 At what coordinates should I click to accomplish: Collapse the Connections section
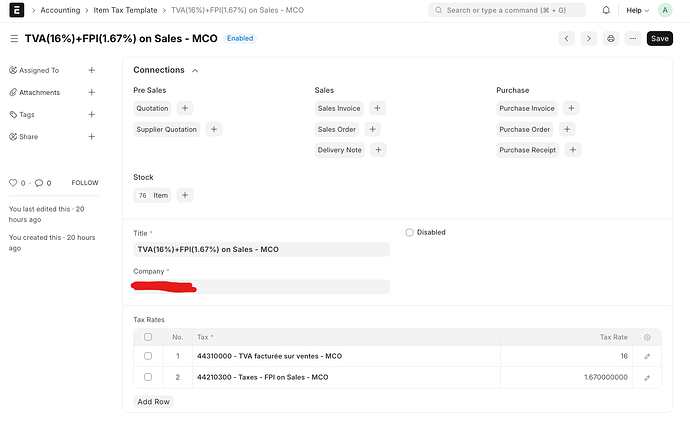click(194, 71)
